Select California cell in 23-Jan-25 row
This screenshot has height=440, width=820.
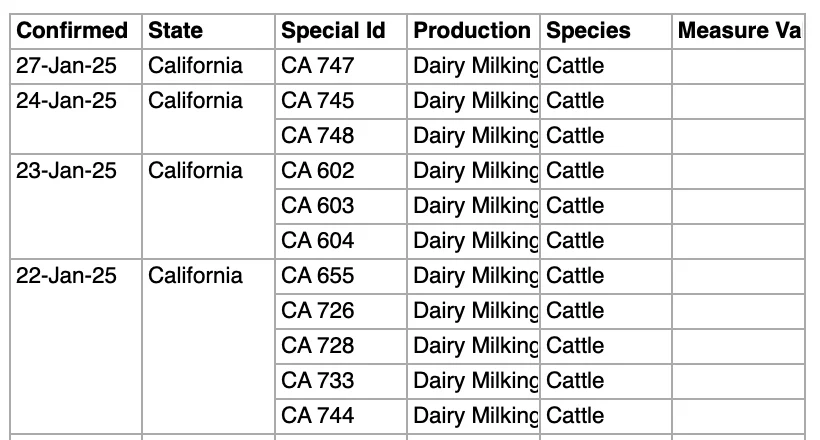208,206
